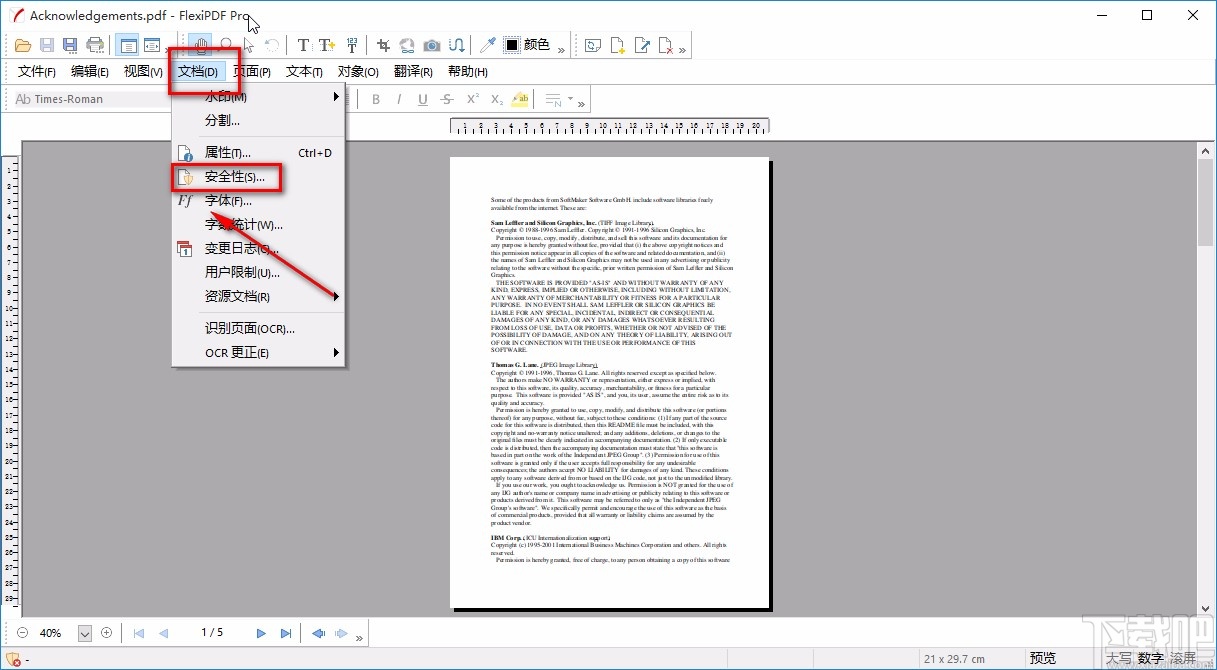Image resolution: width=1217 pixels, height=670 pixels.
Task: Open the 对象 menu
Action: (358, 72)
